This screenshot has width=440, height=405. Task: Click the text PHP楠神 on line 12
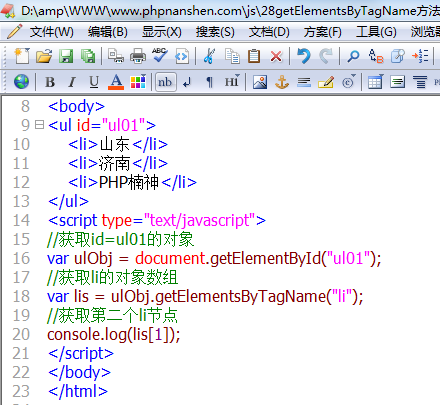pos(129,182)
